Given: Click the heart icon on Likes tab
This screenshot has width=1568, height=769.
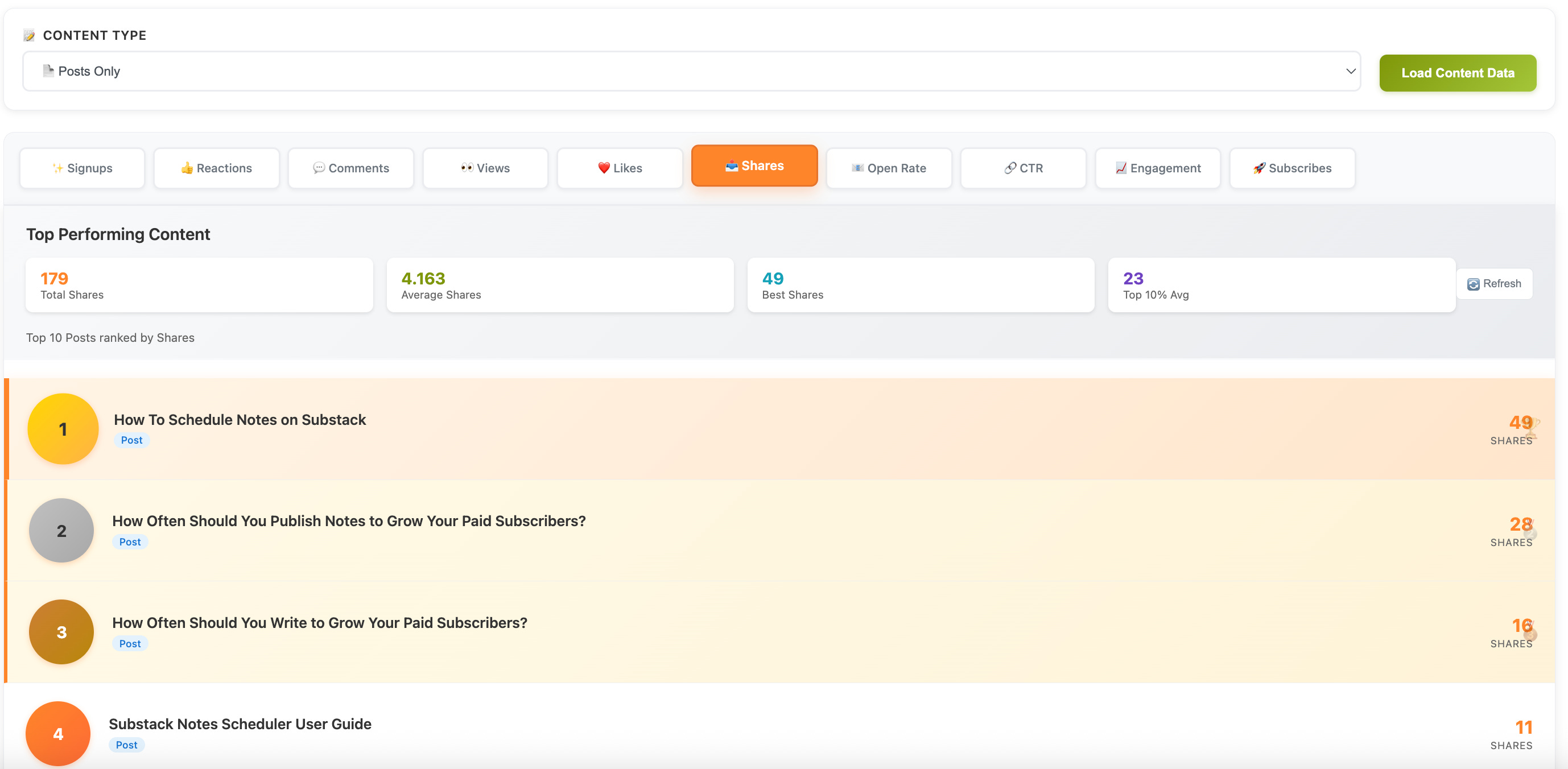Looking at the screenshot, I should point(604,168).
